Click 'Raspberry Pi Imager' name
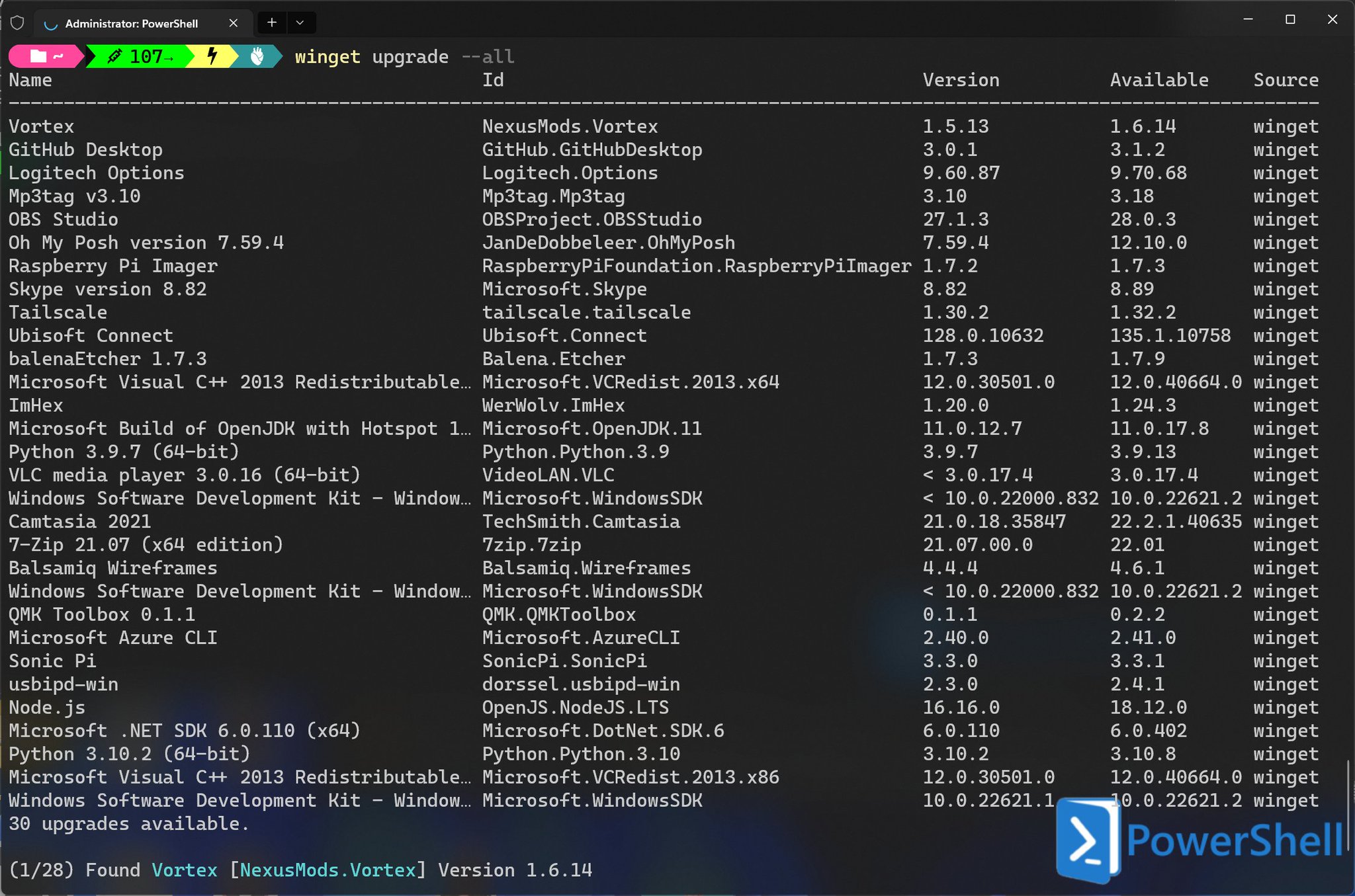The image size is (1355, 896). pyautogui.click(x=113, y=266)
